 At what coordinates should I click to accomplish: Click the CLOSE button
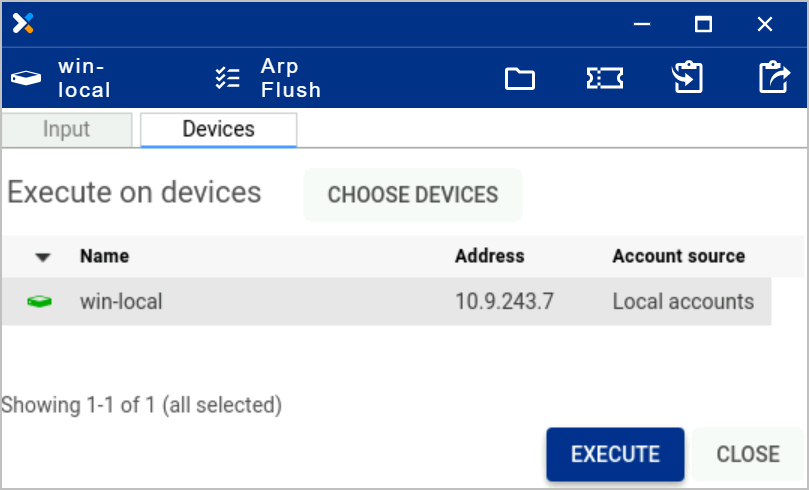pyautogui.click(x=748, y=454)
